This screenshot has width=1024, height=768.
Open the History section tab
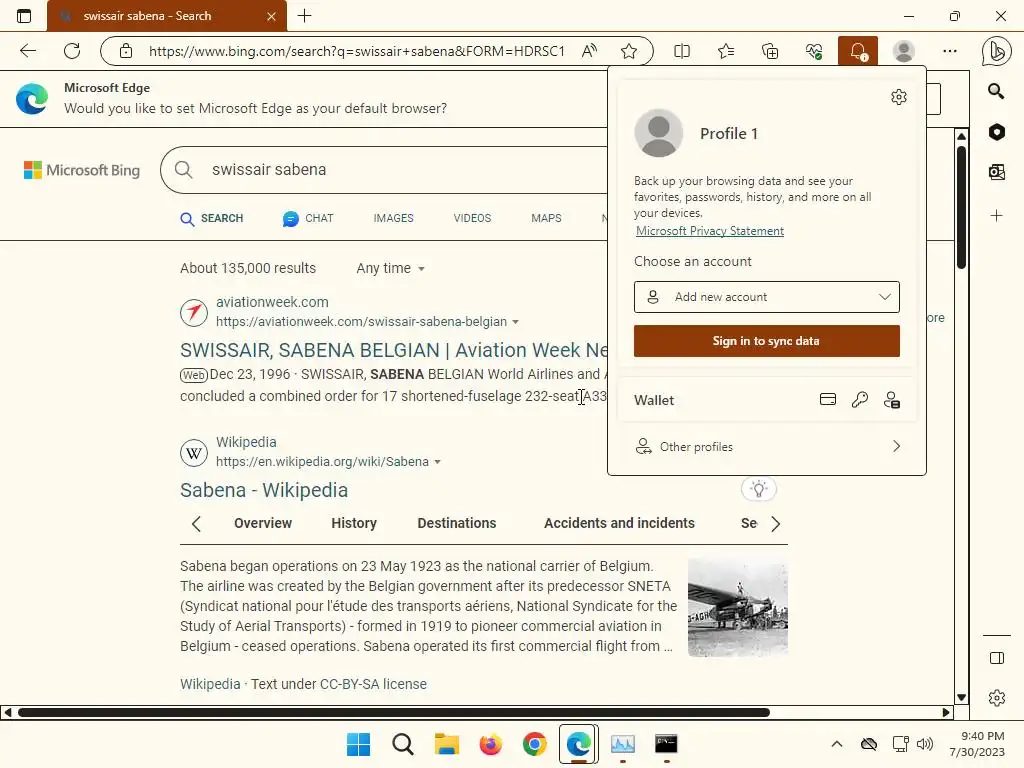pyautogui.click(x=354, y=523)
